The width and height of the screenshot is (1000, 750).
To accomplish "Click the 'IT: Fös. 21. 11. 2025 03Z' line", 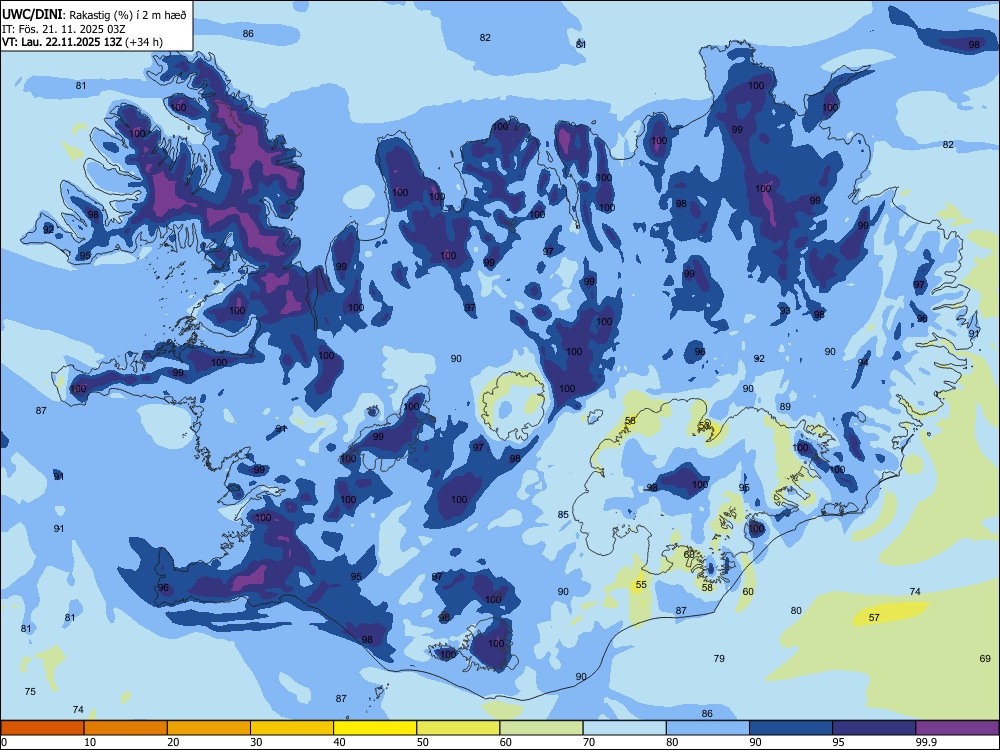I will pos(64,29).
